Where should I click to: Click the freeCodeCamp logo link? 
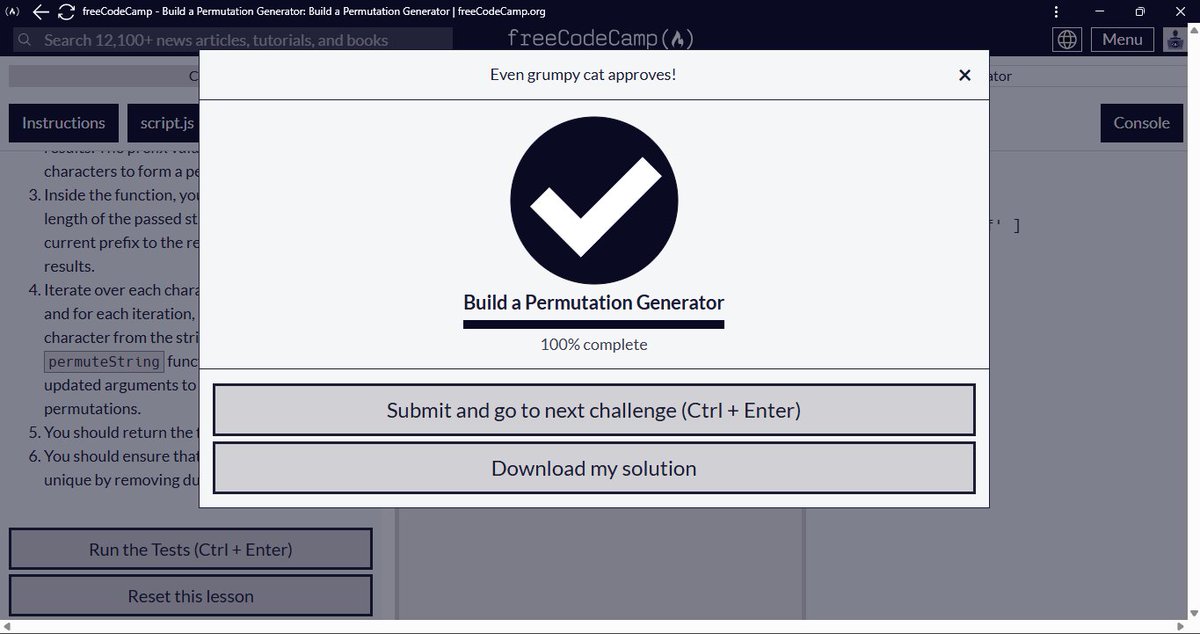click(600, 39)
